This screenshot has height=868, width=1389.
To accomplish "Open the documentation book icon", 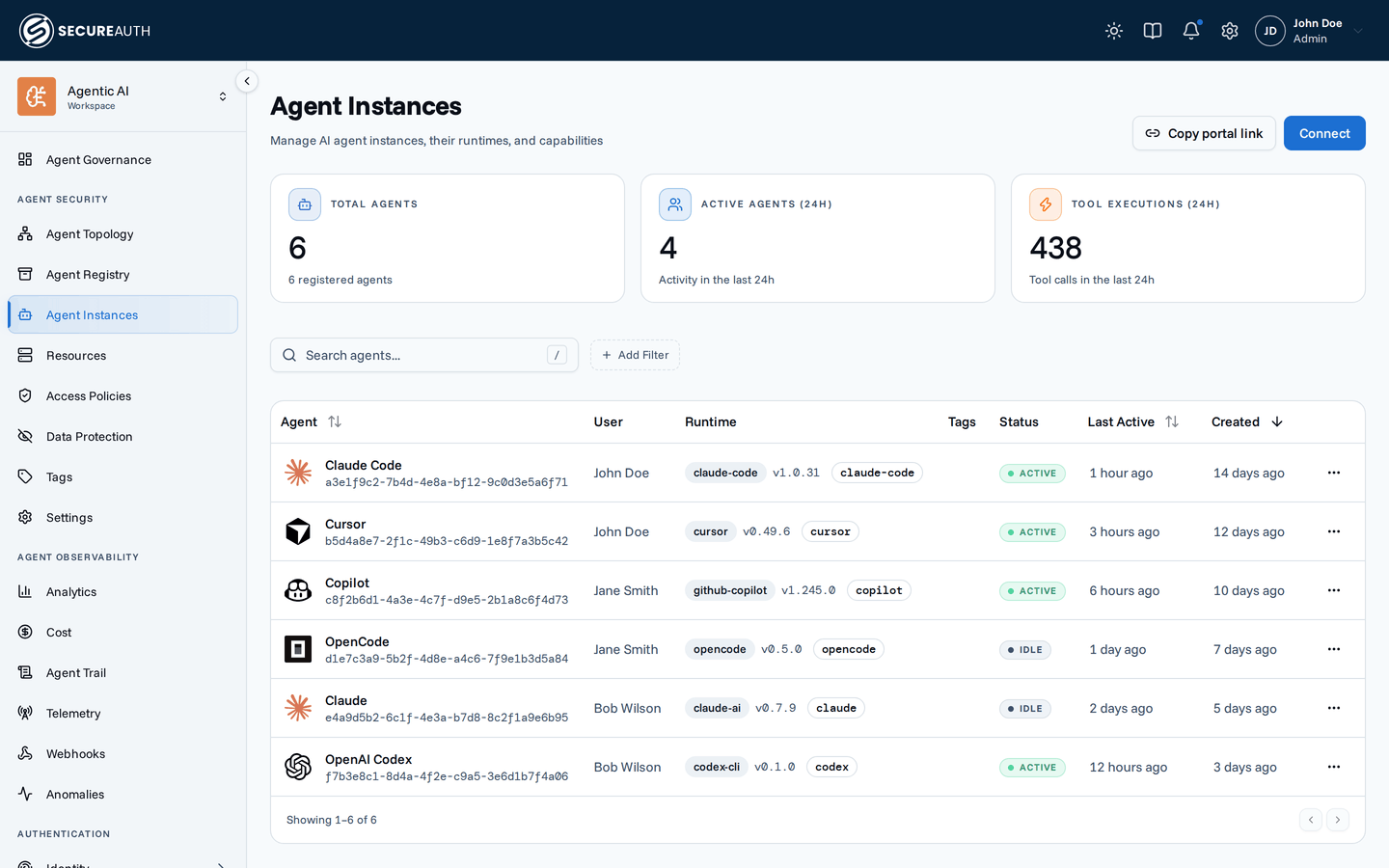I will [1153, 31].
